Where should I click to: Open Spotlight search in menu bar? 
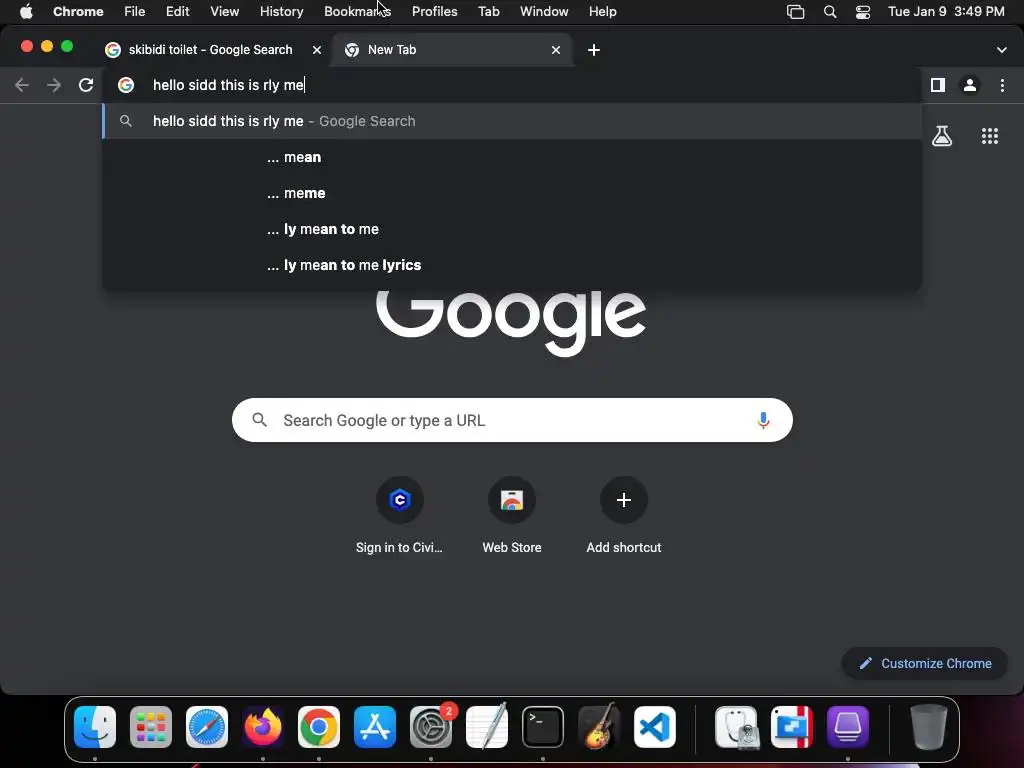(x=829, y=12)
